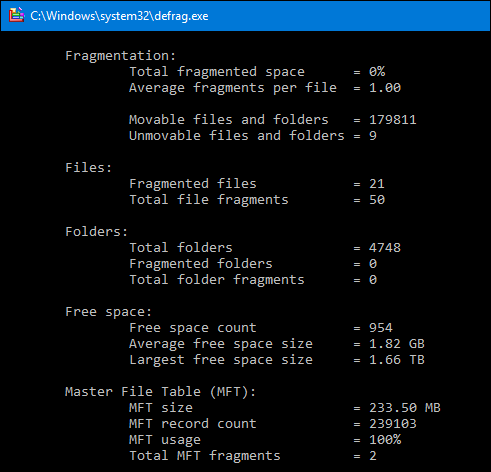491x472 pixels.
Task: Select the Fragmented folders label
Action: click(201, 264)
